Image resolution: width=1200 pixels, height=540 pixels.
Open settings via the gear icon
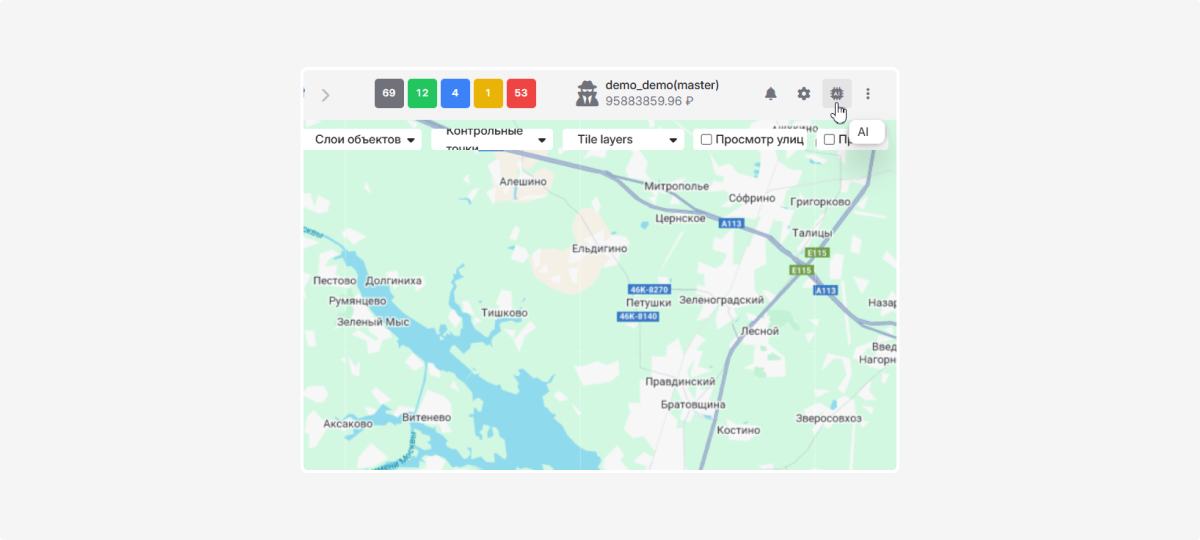pos(804,94)
